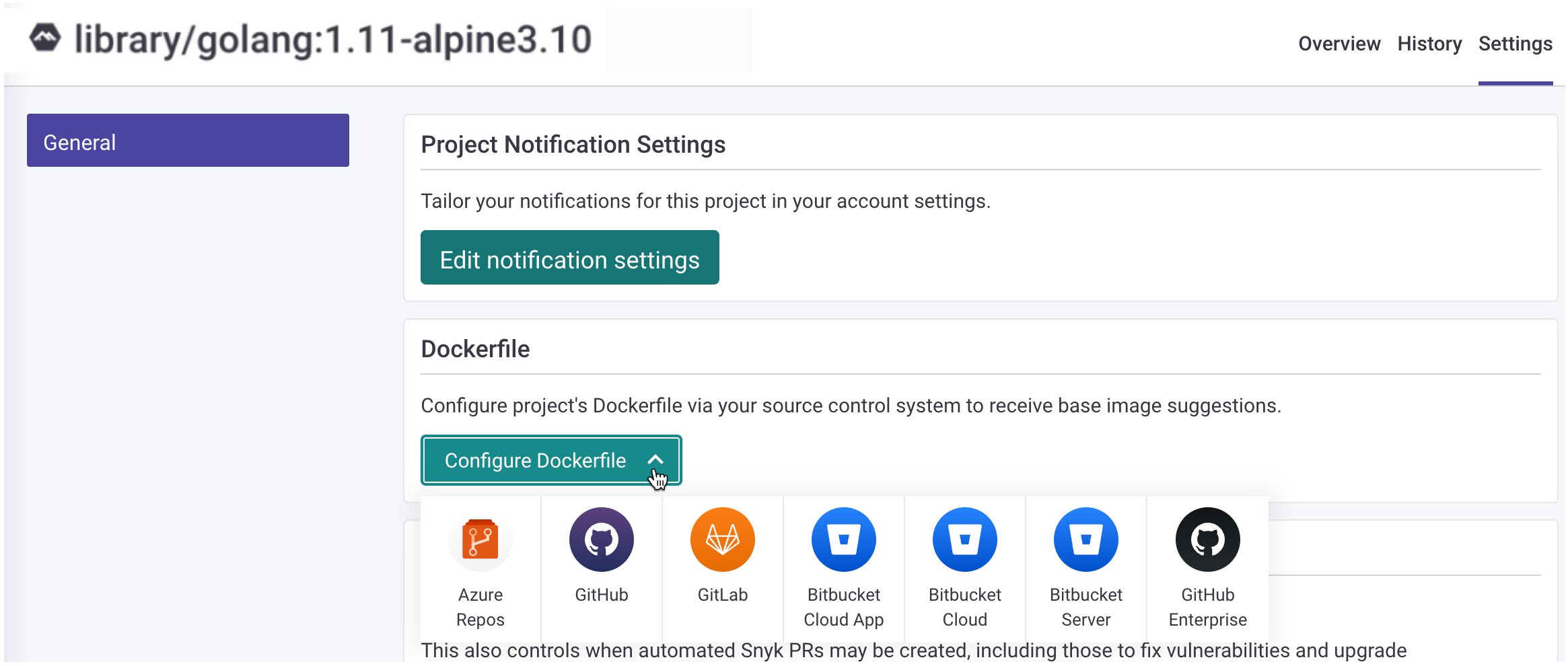Open the Overview tab
The width and height of the screenshot is (1568, 666).
(1339, 44)
